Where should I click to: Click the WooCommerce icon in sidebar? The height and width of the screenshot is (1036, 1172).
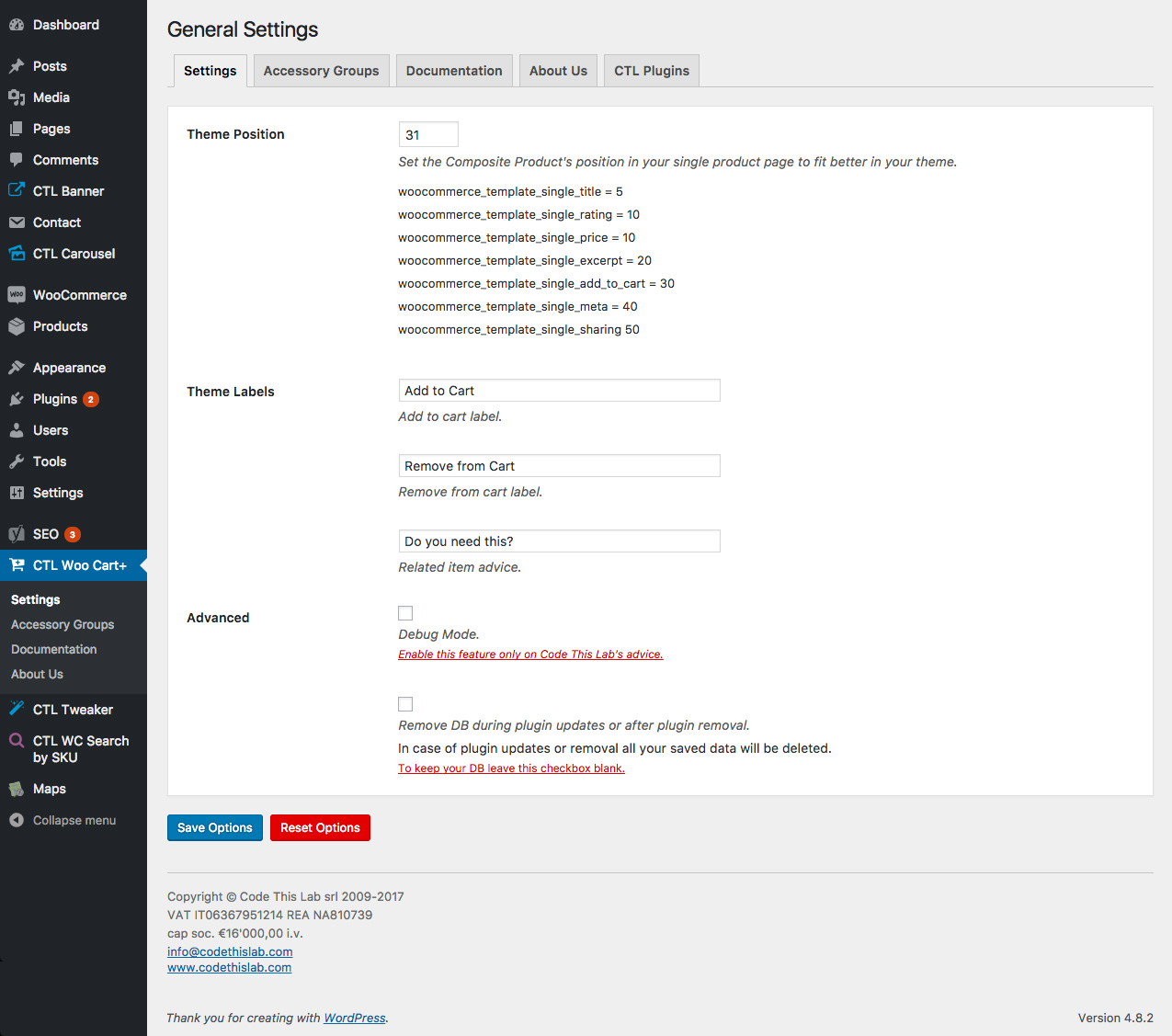(x=17, y=295)
